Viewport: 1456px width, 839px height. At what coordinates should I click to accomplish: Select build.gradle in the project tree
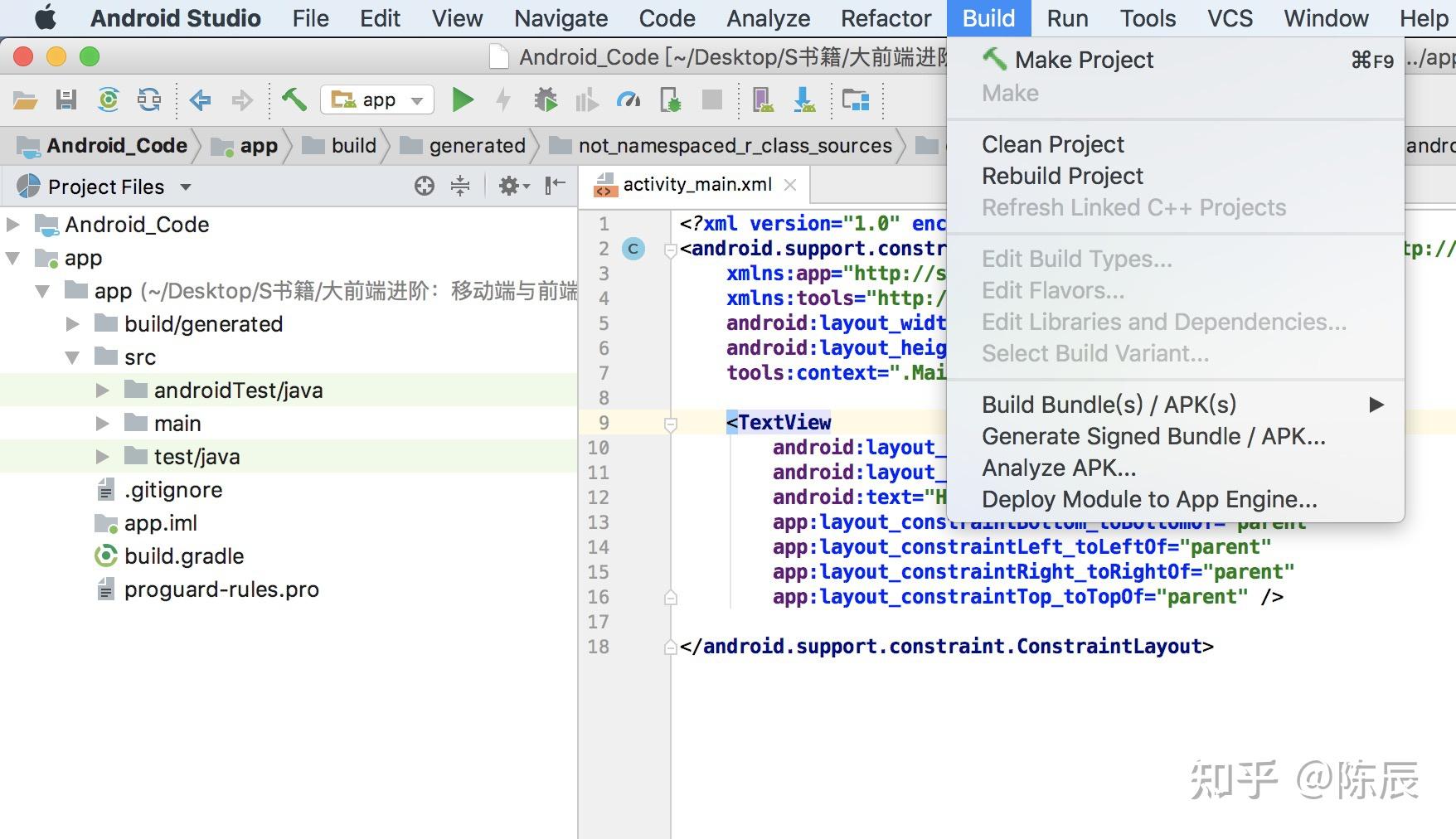[x=184, y=556]
